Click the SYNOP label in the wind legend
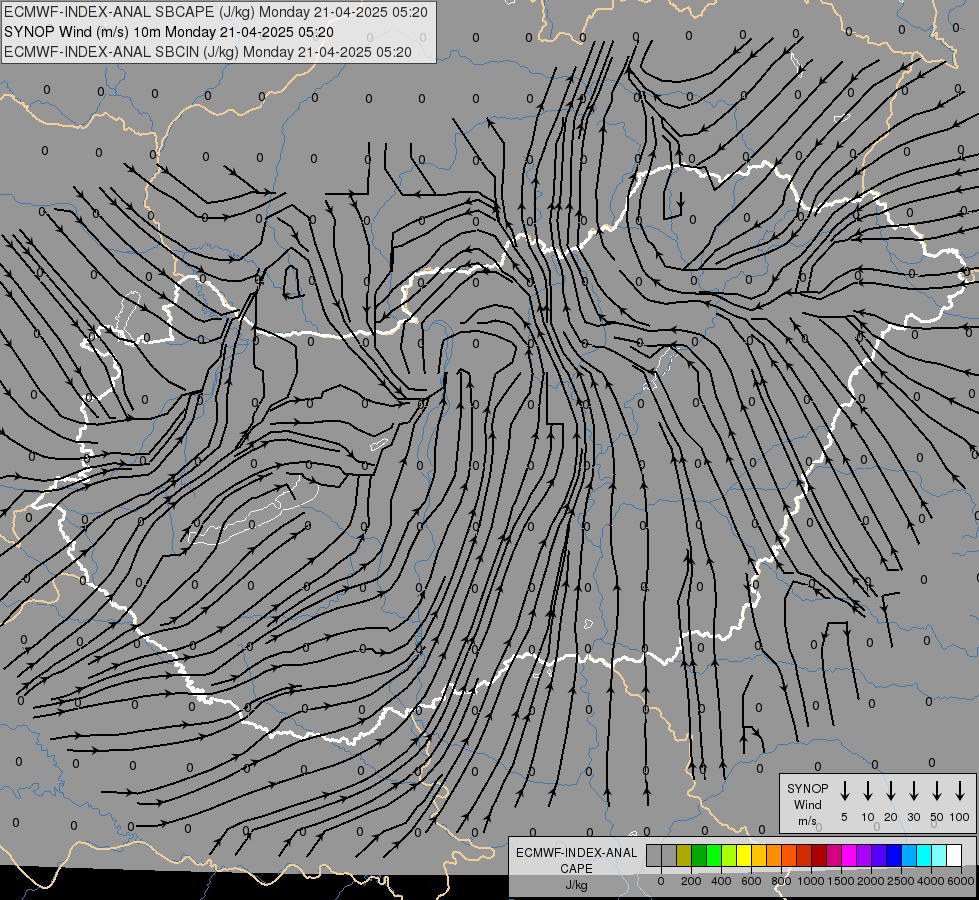 click(x=807, y=789)
